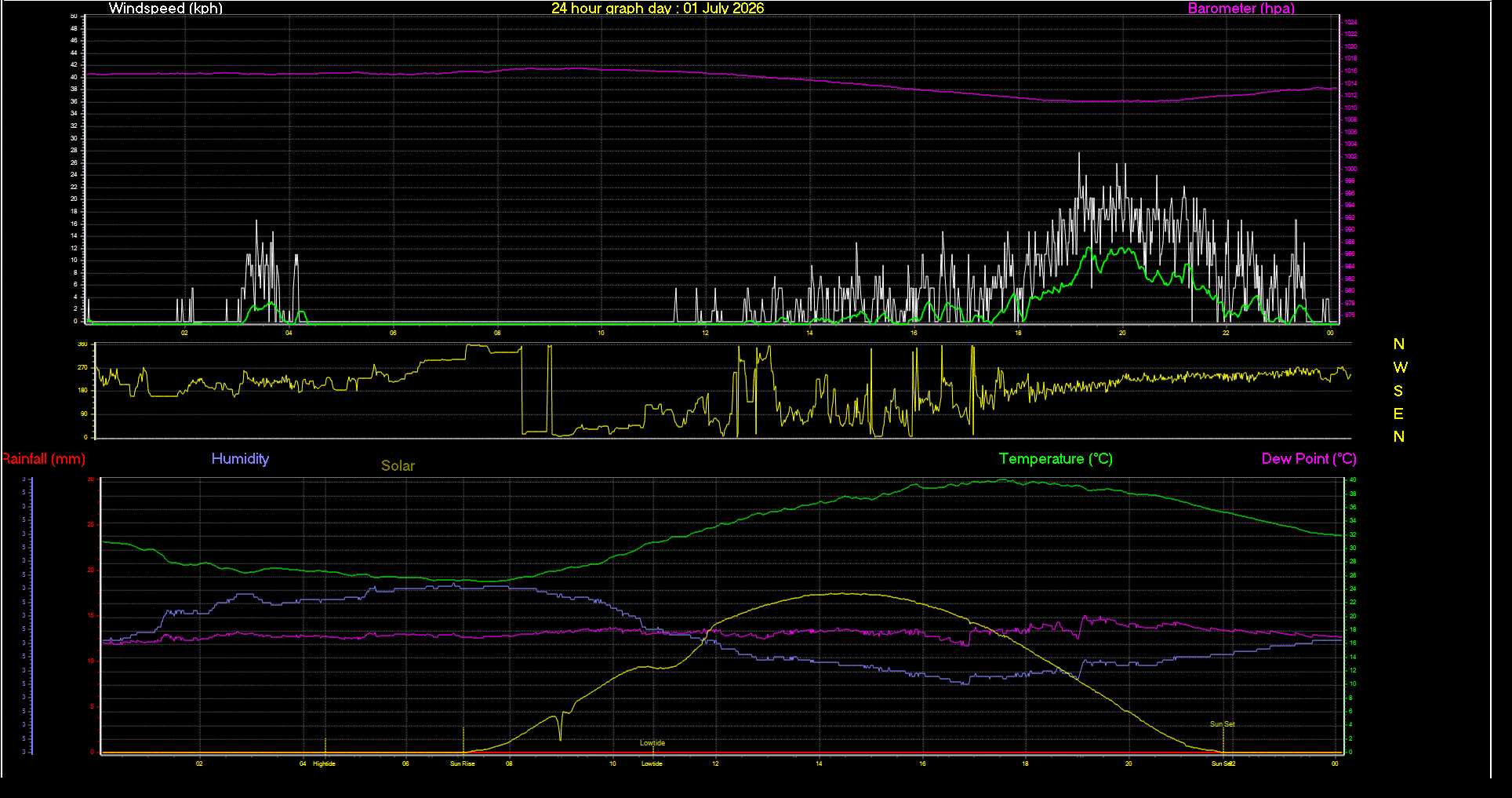Click the Humidity legend label
Screen dimensions: 1512x798
pyautogui.click(x=240, y=459)
